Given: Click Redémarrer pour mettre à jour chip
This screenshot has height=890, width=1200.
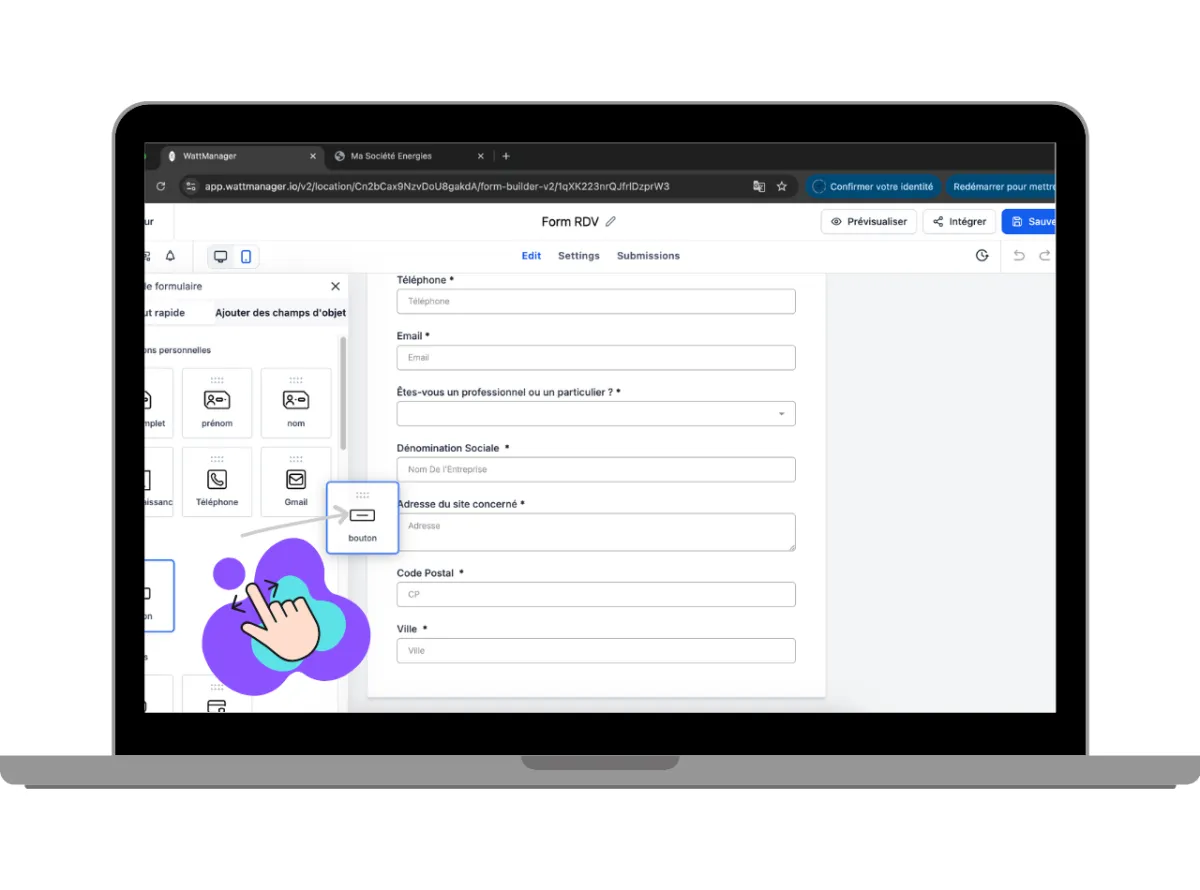Looking at the screenshot, I should coord(1000,186).
